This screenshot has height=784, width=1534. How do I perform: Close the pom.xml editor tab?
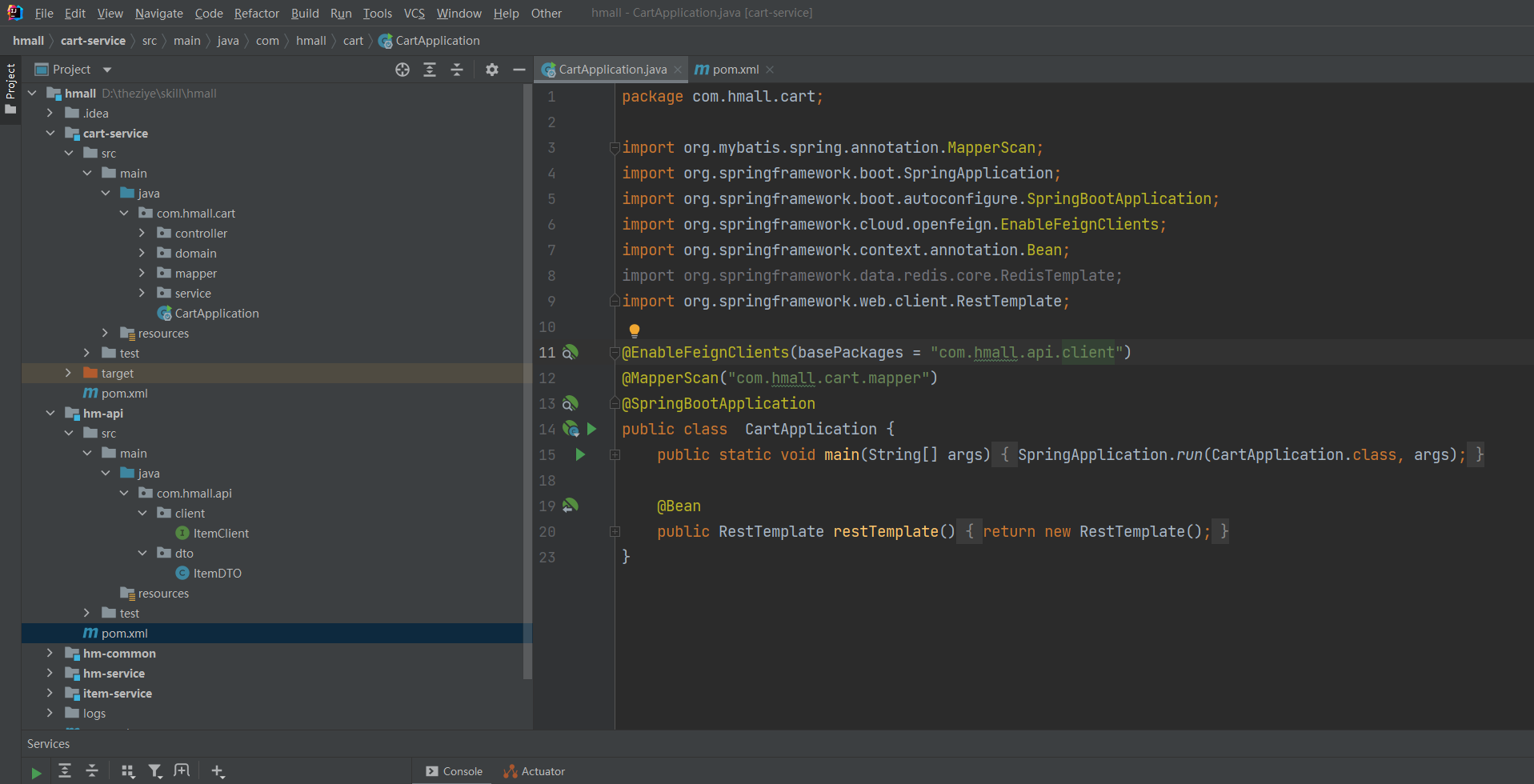click(x=770, y=70)
